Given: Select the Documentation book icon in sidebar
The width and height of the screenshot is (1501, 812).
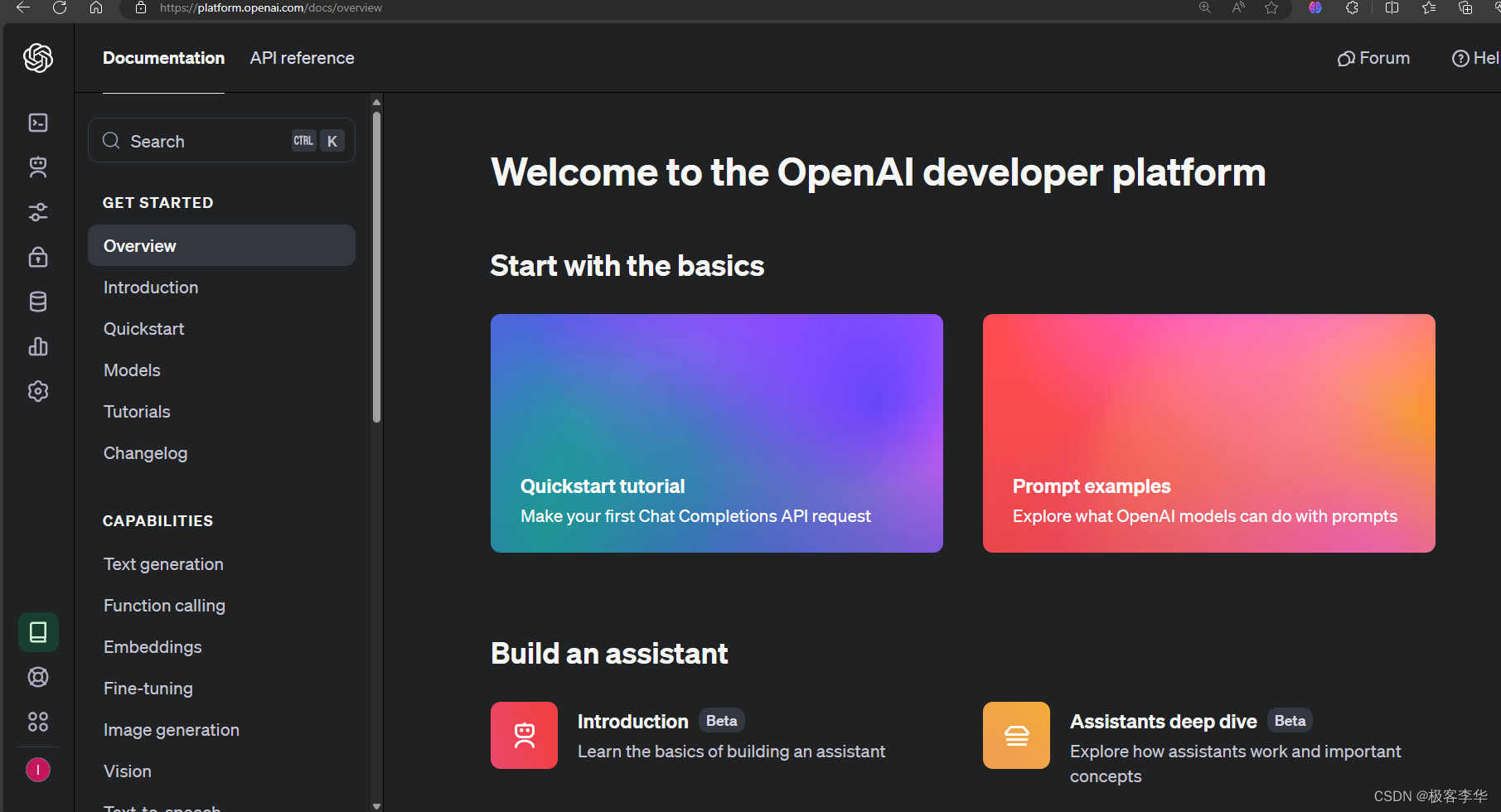Looking at the screenshot, I should click(x=38, y=632).
